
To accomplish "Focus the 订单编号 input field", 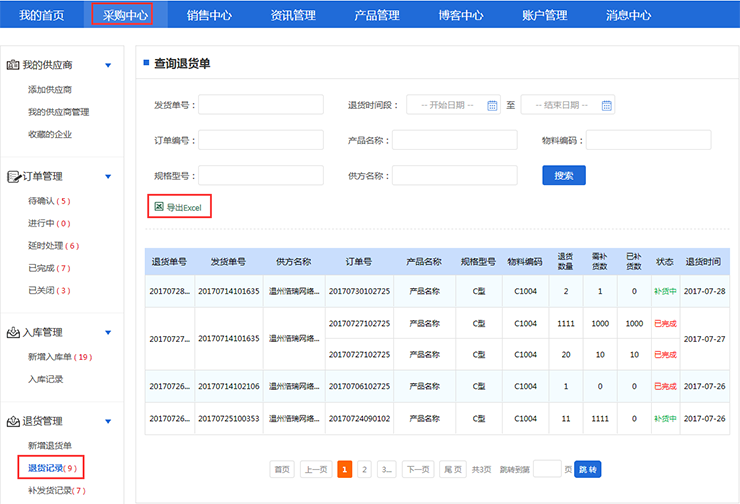I will [x=261, y=140].
